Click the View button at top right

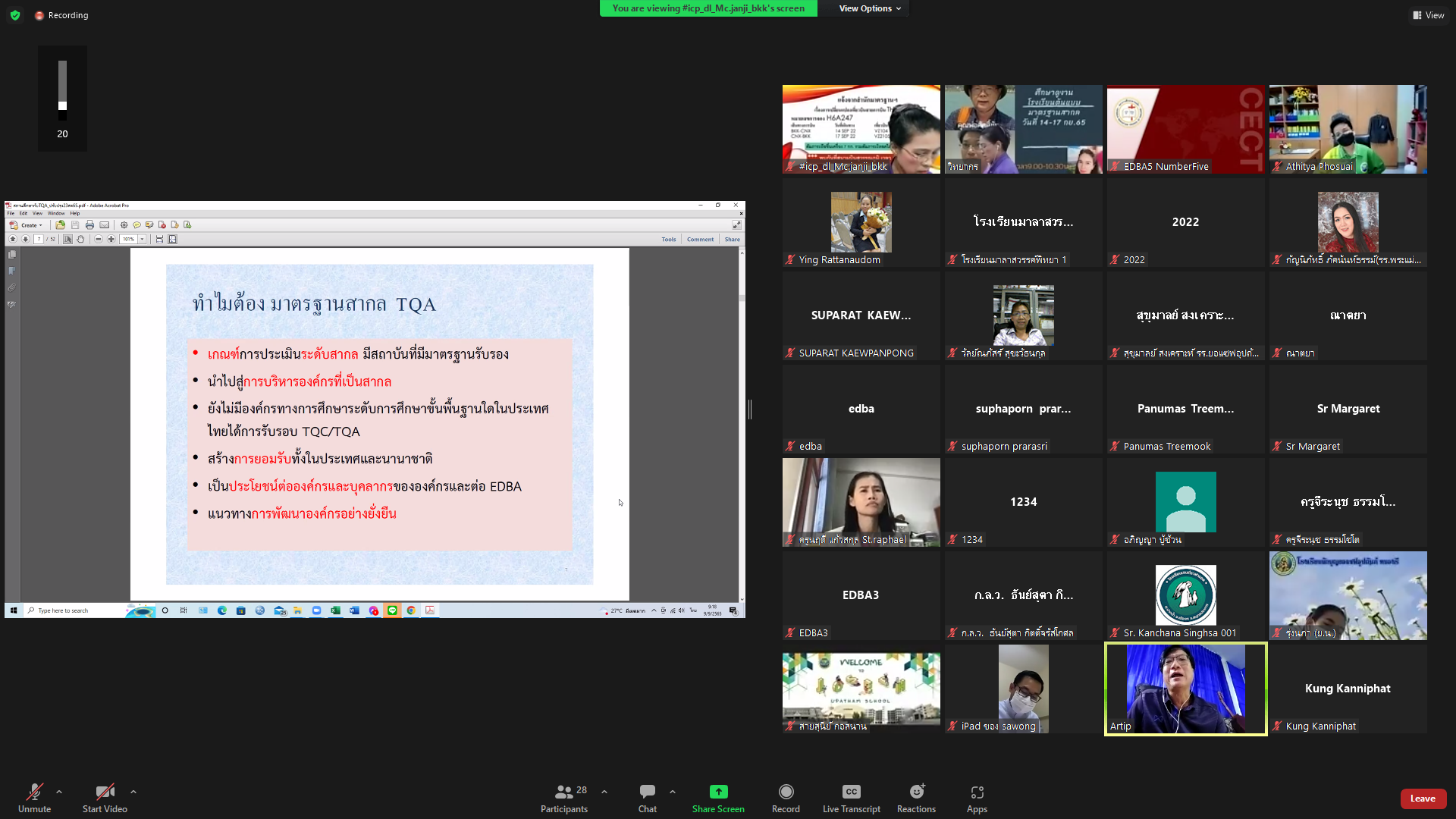[1429, 15]
